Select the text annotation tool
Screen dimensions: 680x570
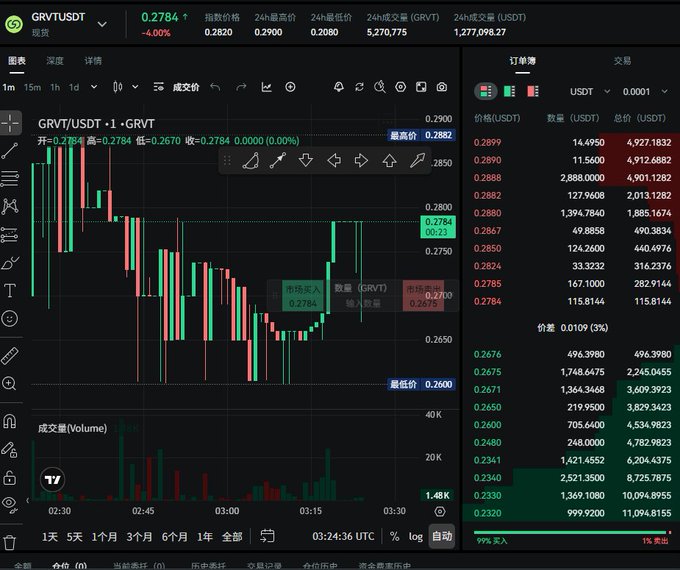[x=10, y=290]
